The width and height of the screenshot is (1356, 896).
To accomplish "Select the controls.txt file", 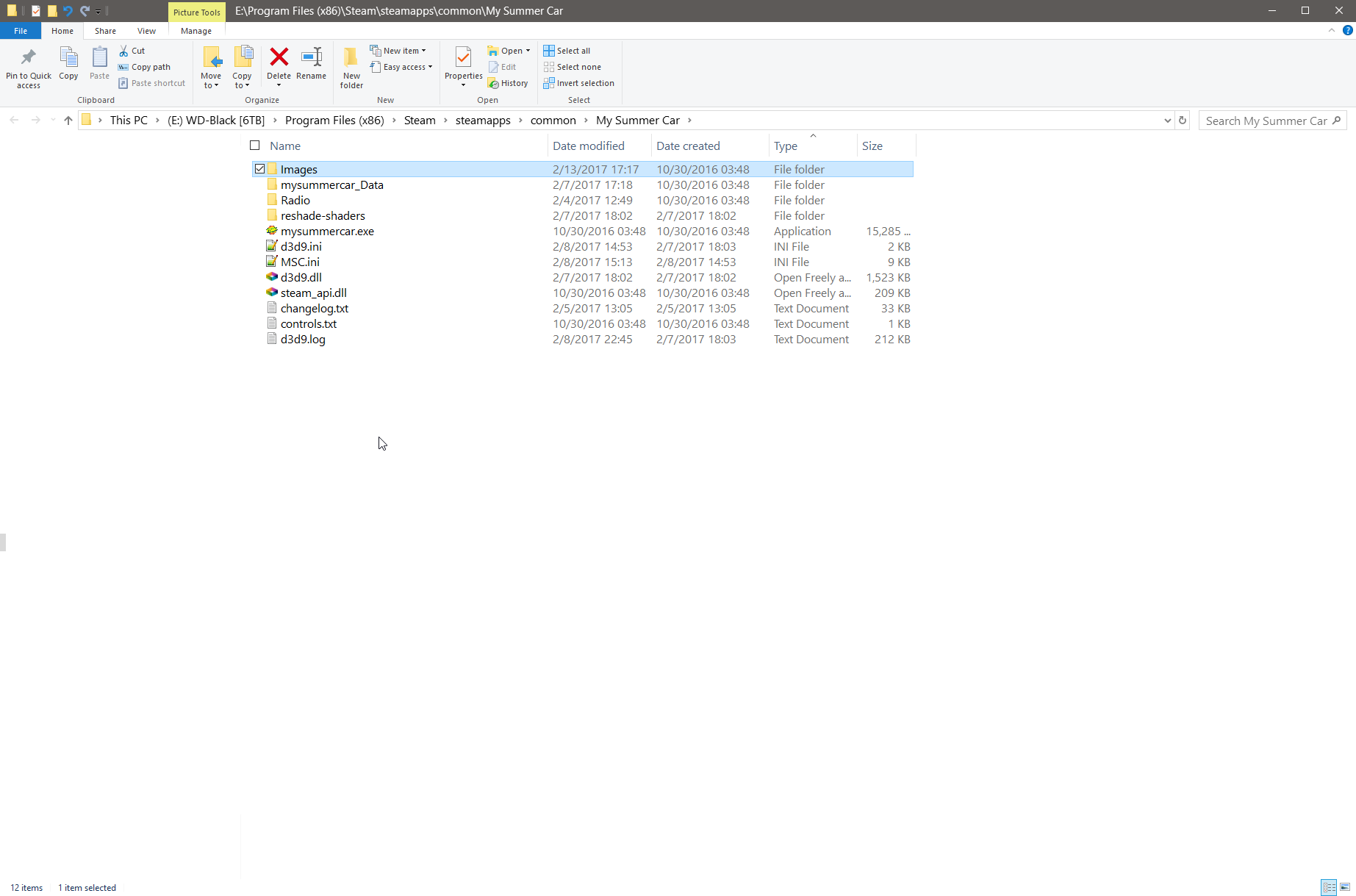I will click(x=309, y=323).
